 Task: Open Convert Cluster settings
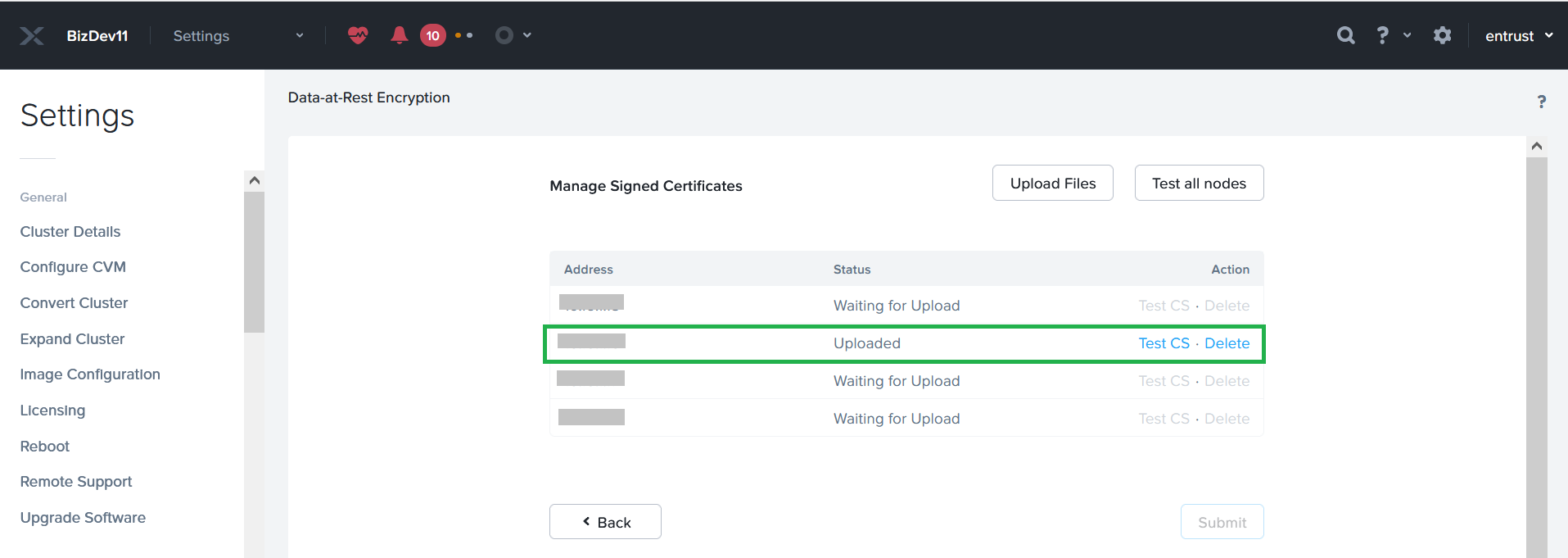[x=74, y=303]
